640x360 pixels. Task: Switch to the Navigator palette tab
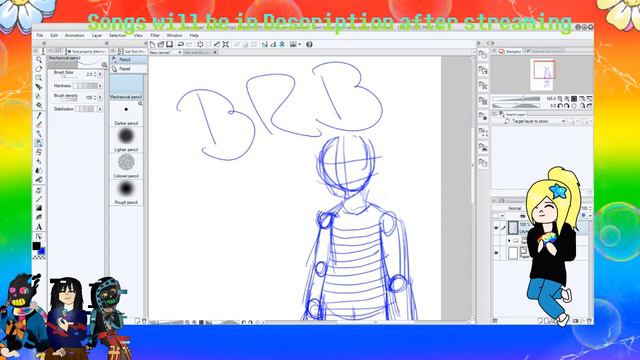click(x=510, y=51)
